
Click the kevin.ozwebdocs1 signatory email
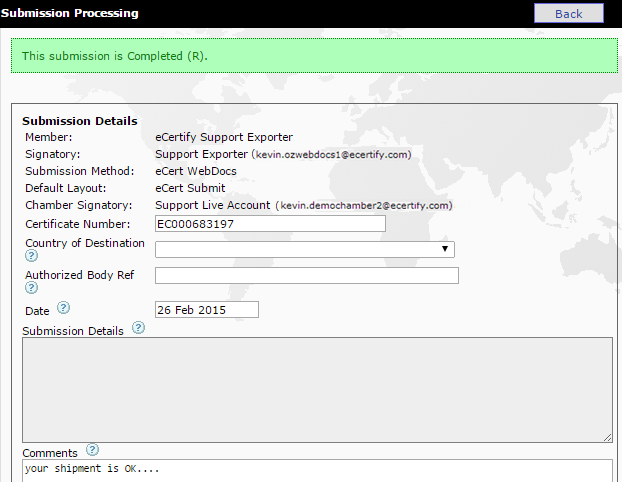point(331,155)
